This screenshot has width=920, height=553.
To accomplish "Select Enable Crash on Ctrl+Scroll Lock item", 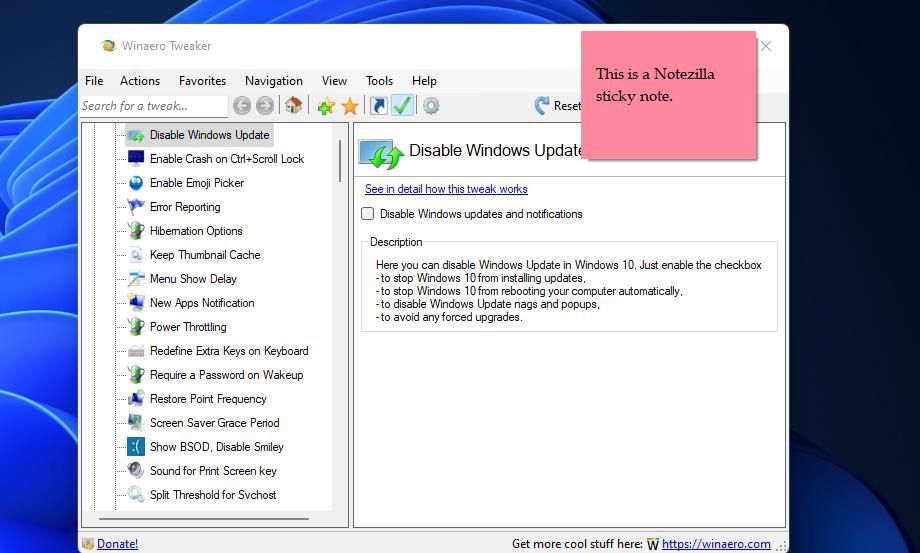I will [x=226, y=159].
